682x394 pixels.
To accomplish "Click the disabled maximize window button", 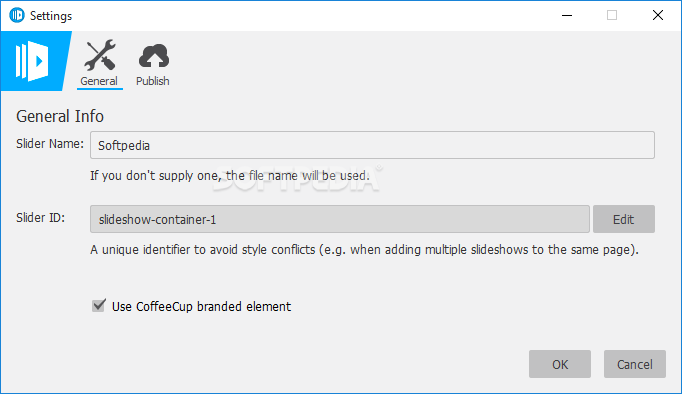I will 612,15.
